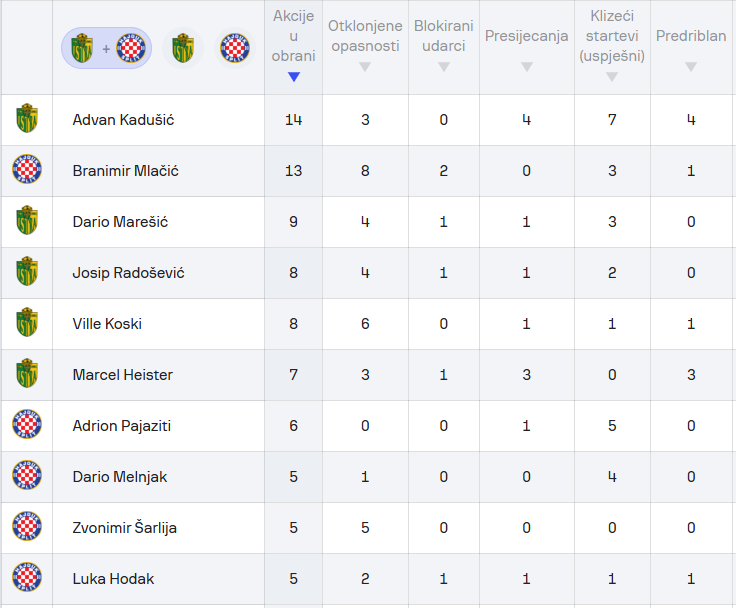Sort by Otklonjene opasnosti column arrow

coord(365,67)
